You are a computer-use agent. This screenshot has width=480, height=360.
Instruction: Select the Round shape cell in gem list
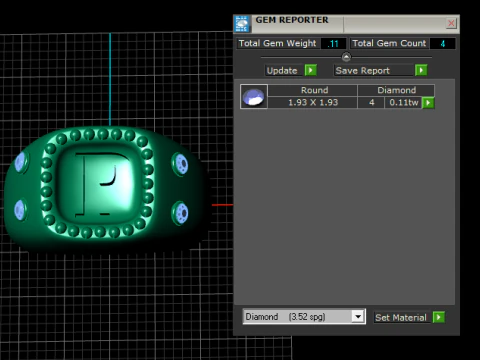[313, 90]
